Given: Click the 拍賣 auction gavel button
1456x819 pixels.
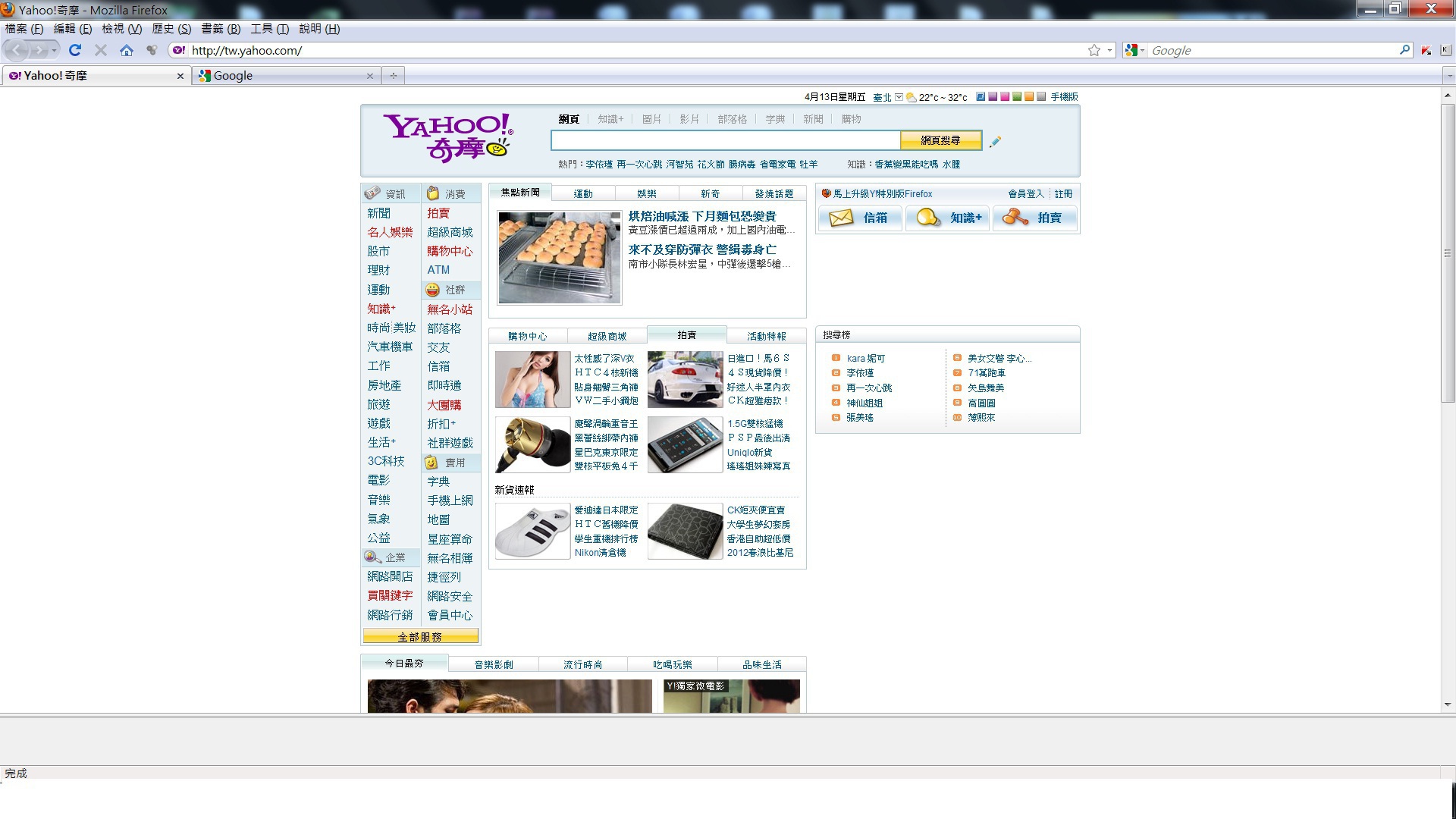Looking at the screenshot, I should point(1034,218).
